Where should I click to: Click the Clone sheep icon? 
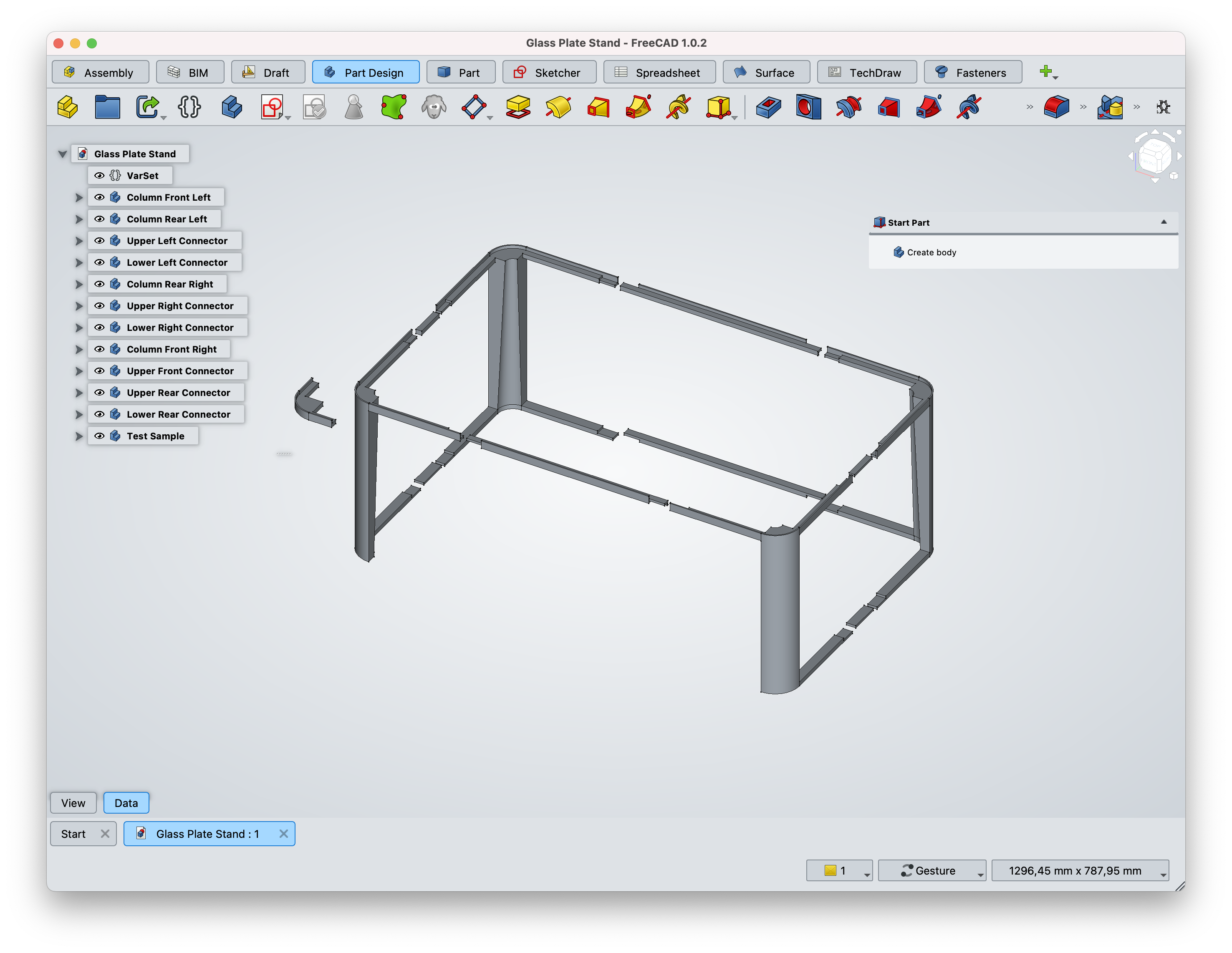(x=434, y=107)
